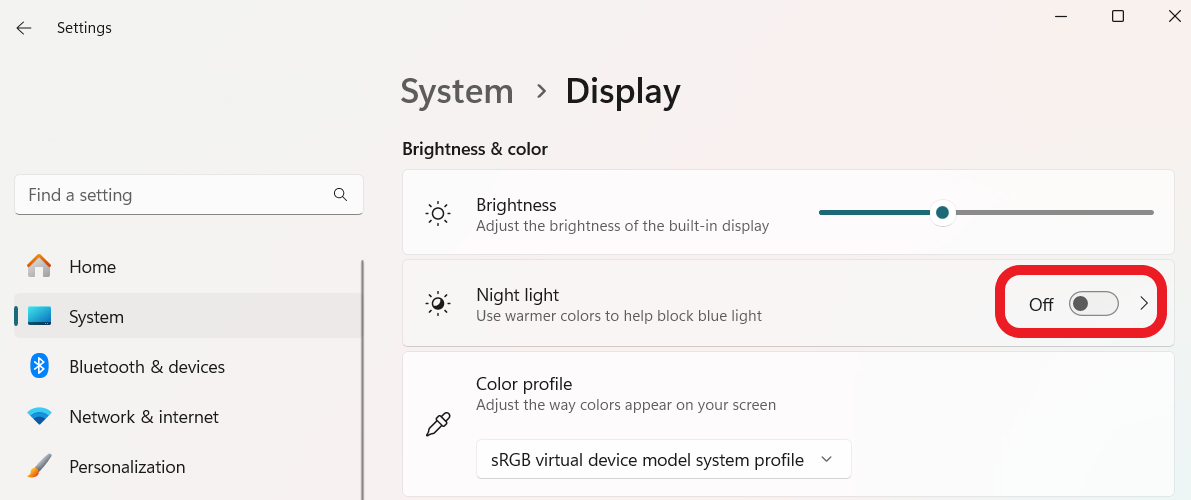
Task: Click the sidebar vertical scrollbar
Action: (x=362, y=380)
